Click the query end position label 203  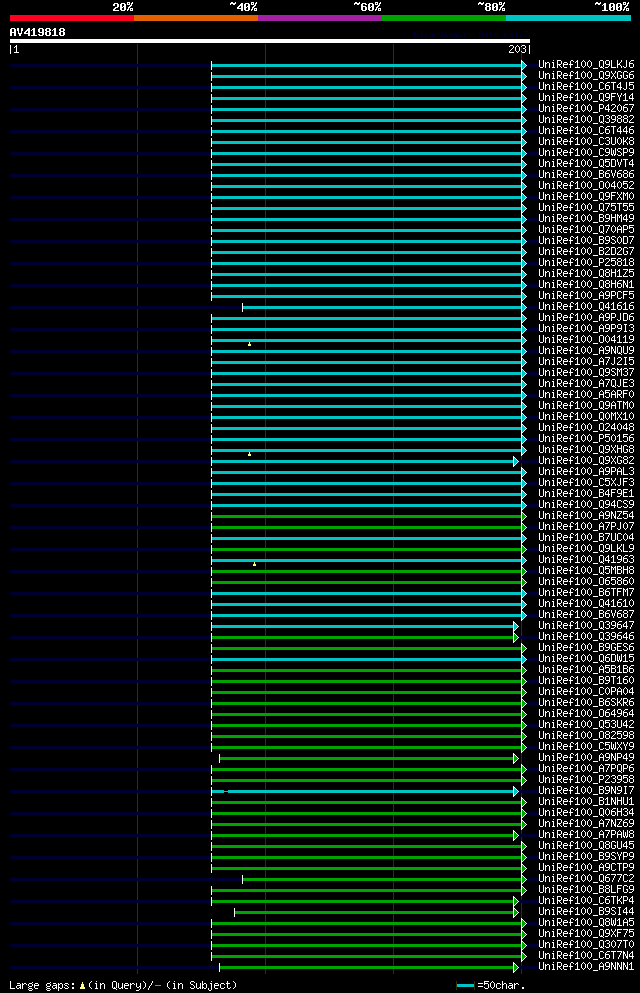[x=517, y=49]
